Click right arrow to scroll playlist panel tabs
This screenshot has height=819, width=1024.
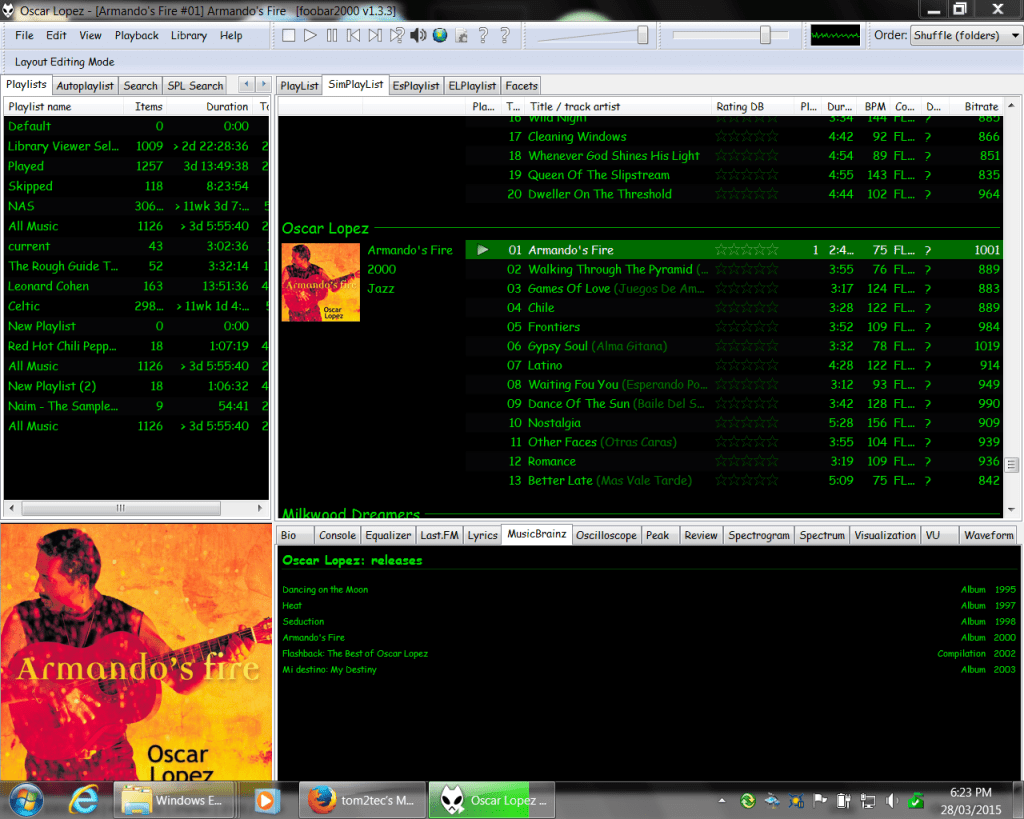click(264, 85)
